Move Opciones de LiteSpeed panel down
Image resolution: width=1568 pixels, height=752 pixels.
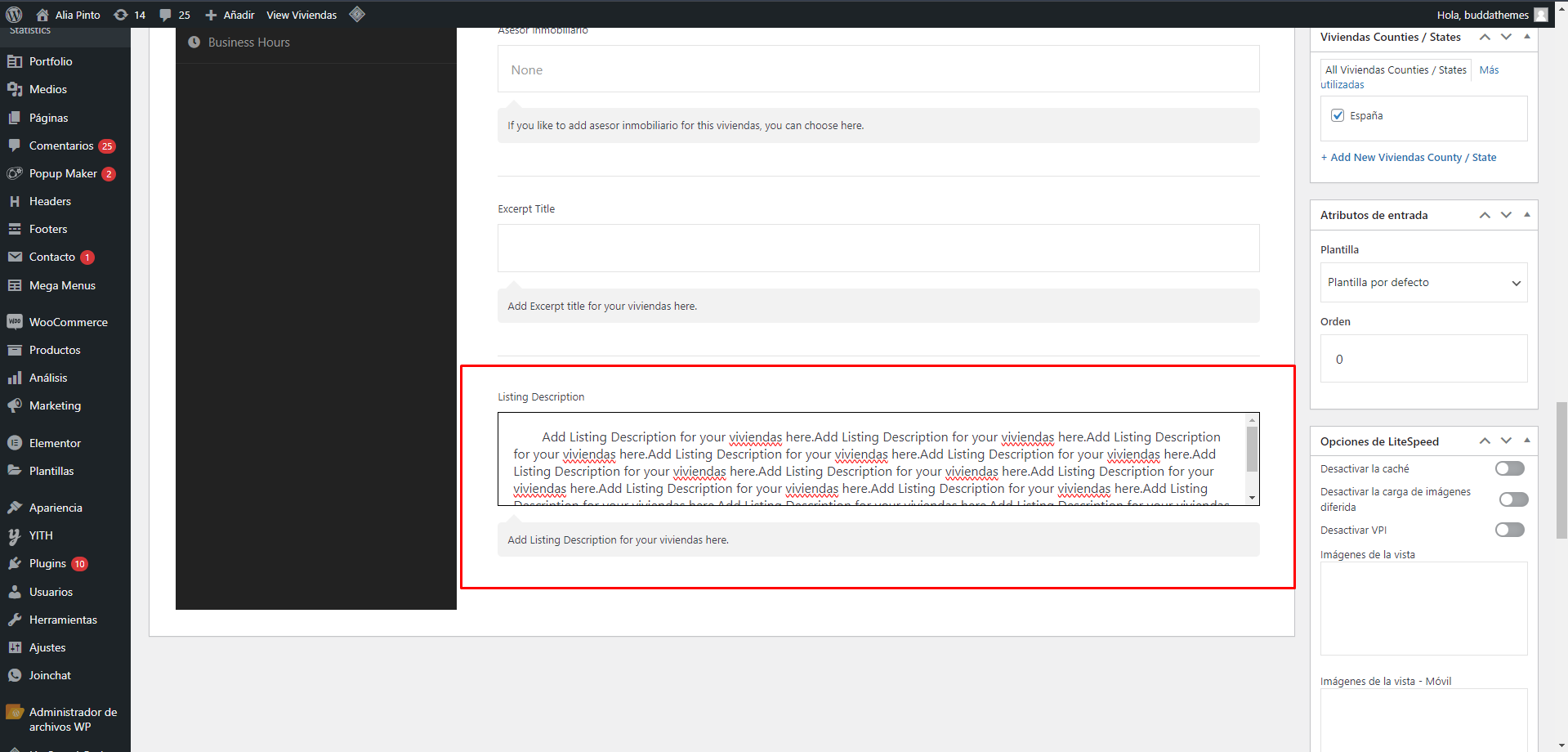pos(1506,441)
